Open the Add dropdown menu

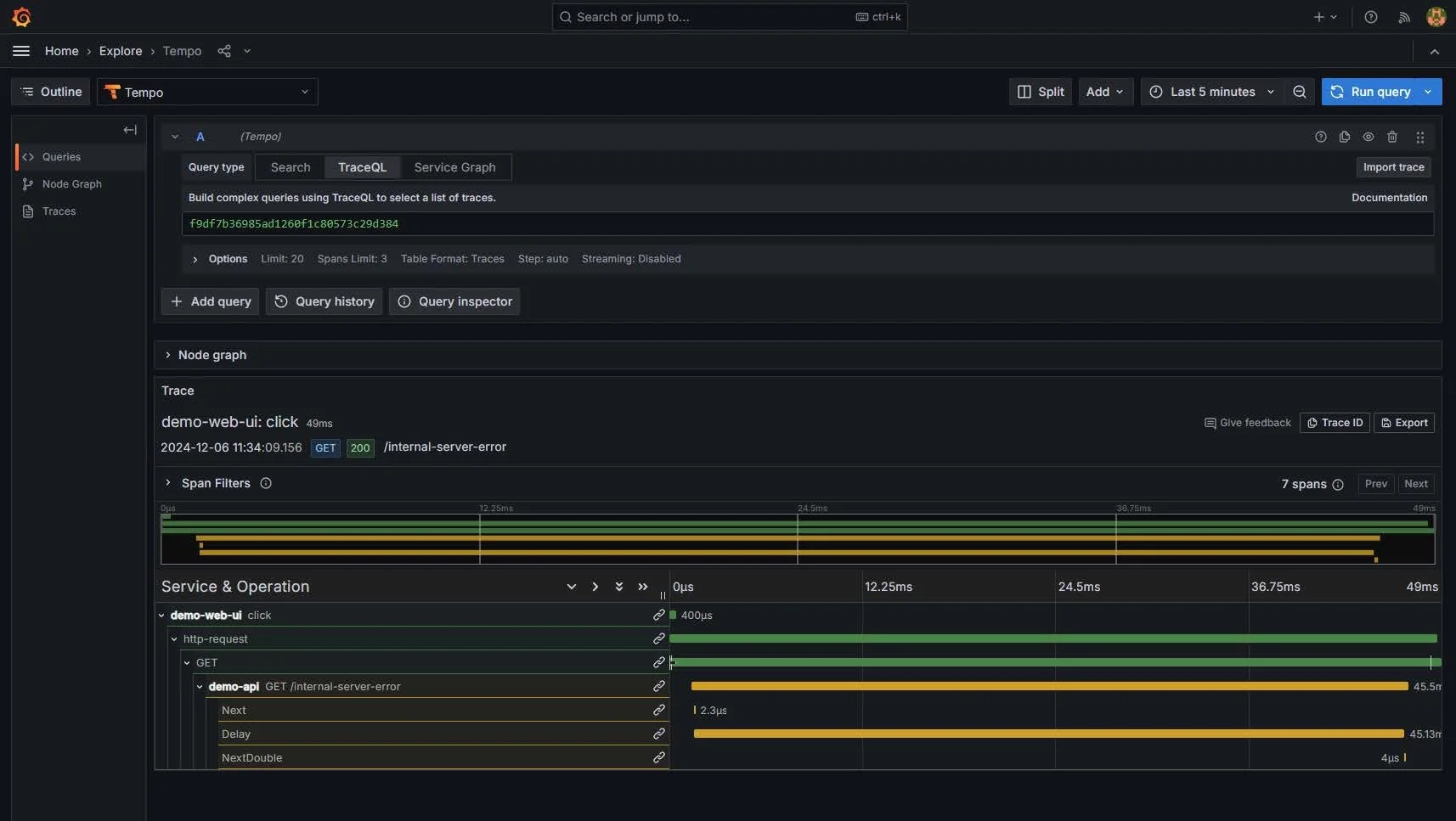(1105, 92)
